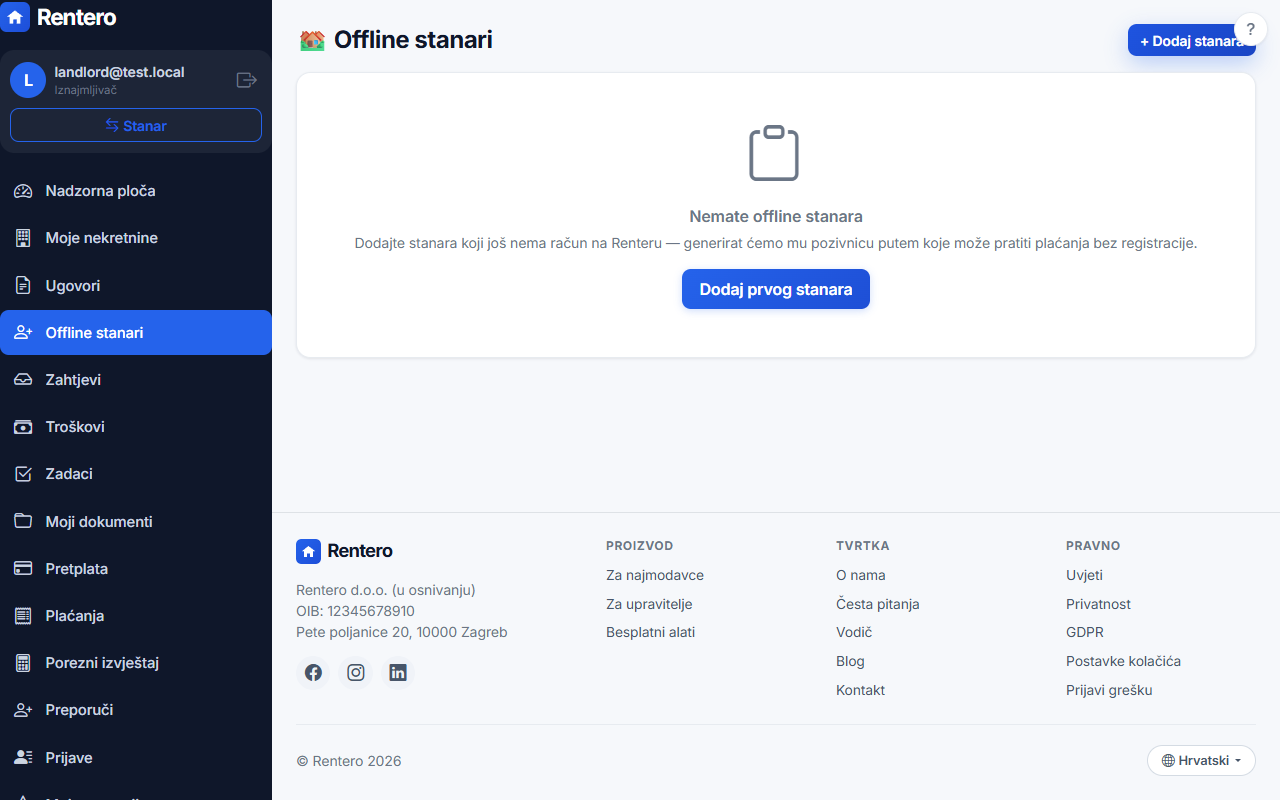Click the Nemate offline stanara heading
The width and height of the screenshot is (1280, 800).
(x=776, y=216)
